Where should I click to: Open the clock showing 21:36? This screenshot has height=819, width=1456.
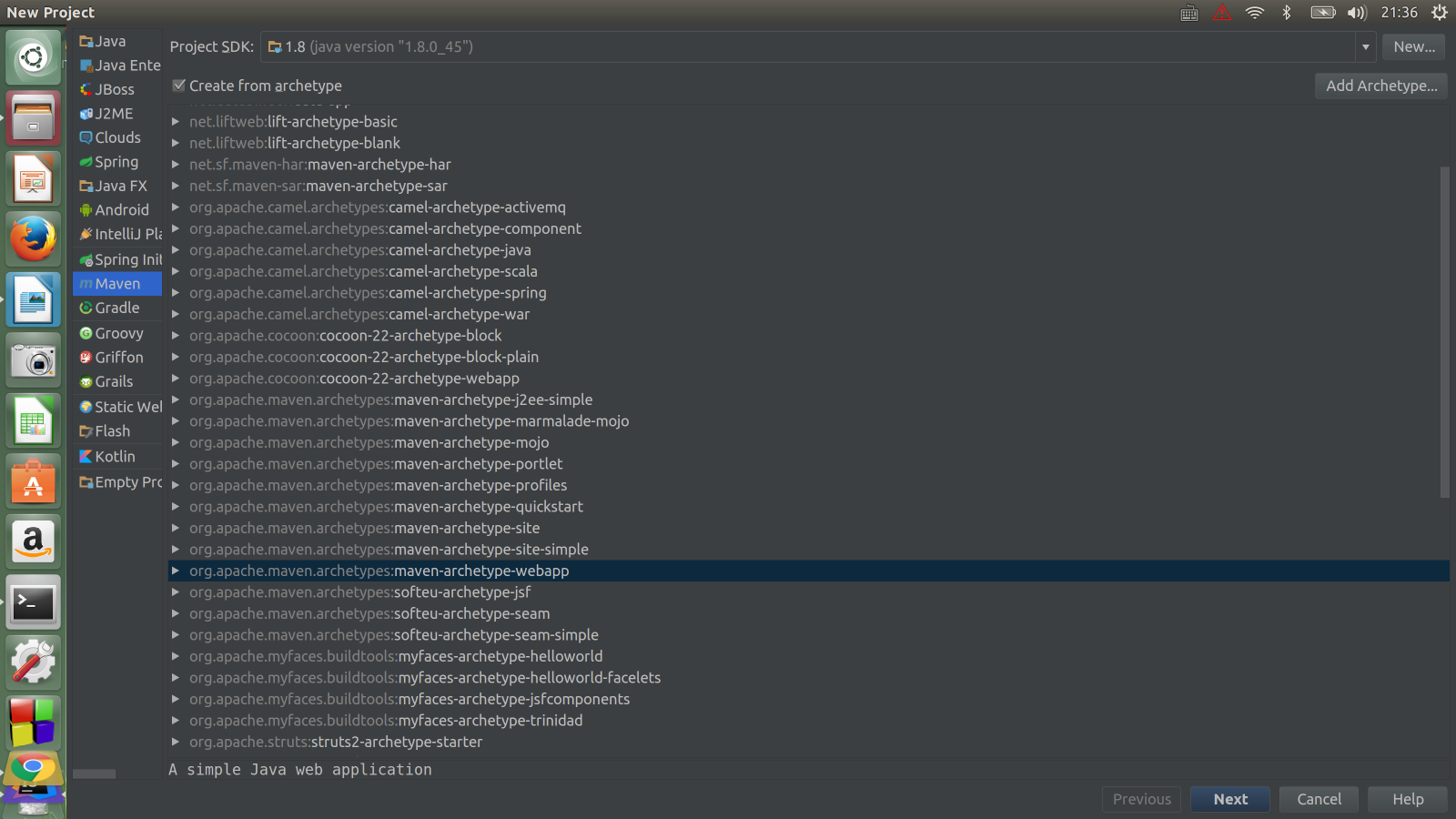click(x=1399, y=12)
